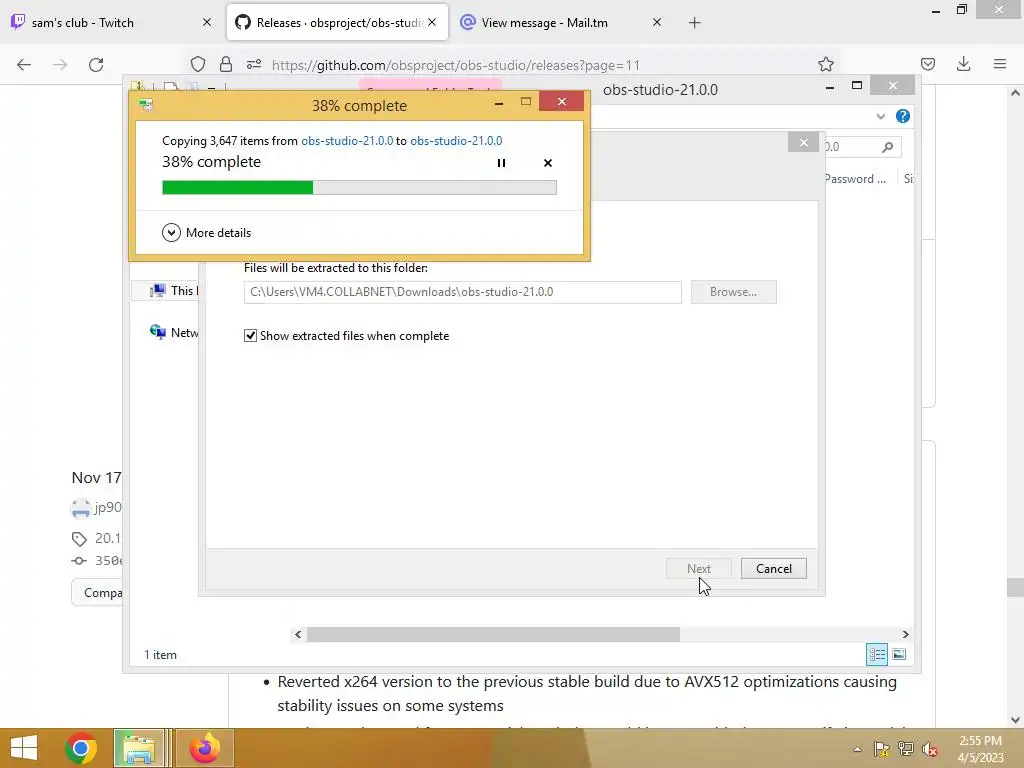Click the Firefox page vertical scrollbar thumb
The height and width of the screenshot is (768, 1024).
pyautogui.click(x=1015, y=588)
